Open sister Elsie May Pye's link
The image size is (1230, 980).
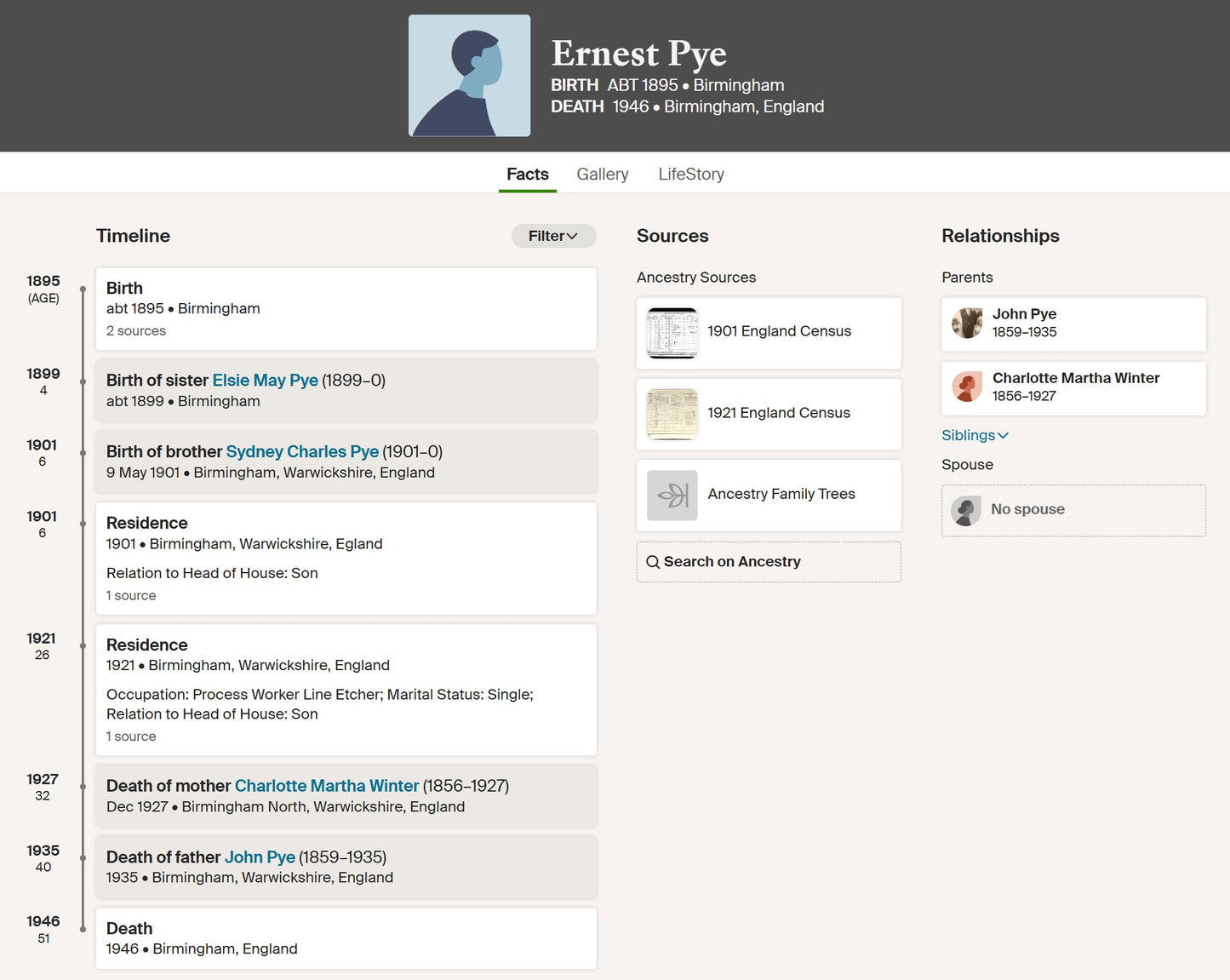pos(265,381)
